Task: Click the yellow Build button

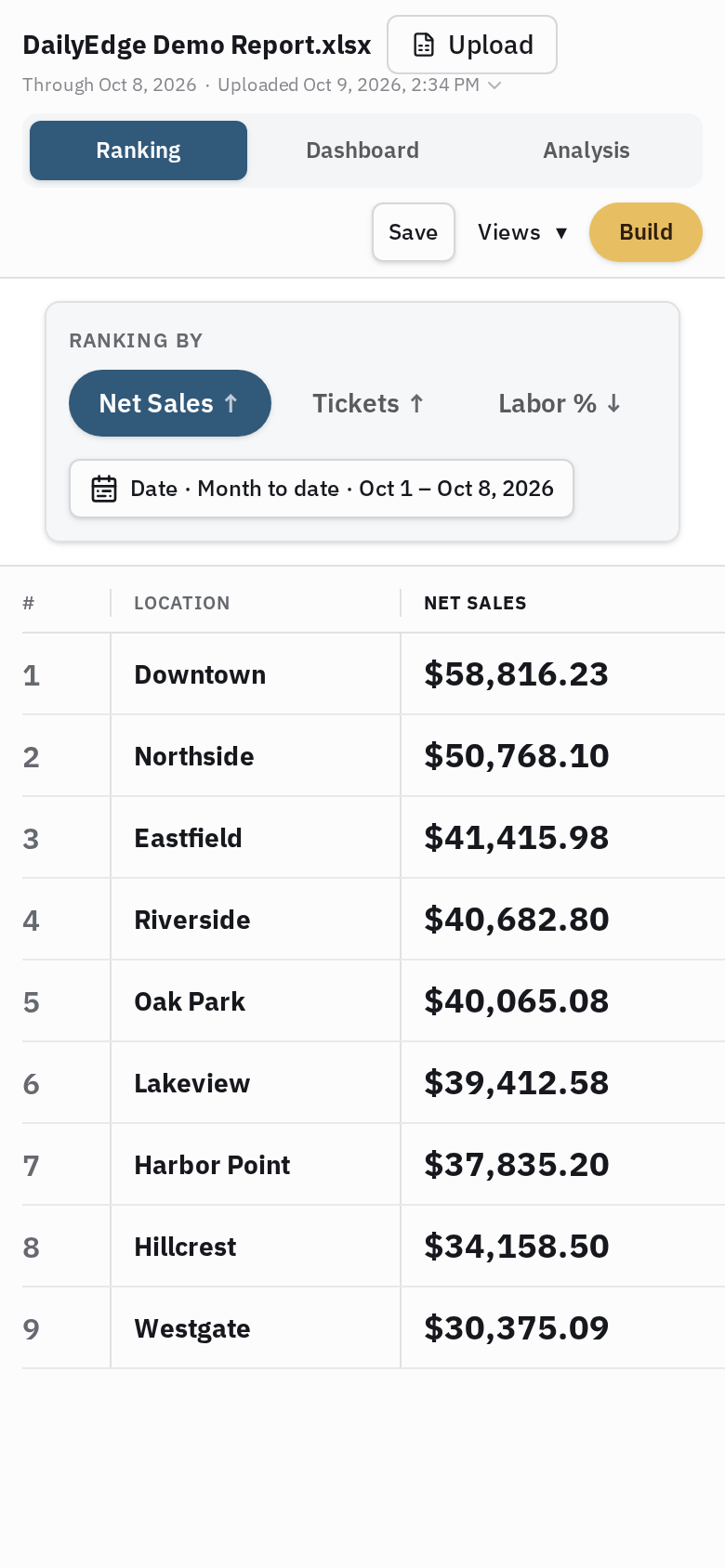Action: pos(646,232)
